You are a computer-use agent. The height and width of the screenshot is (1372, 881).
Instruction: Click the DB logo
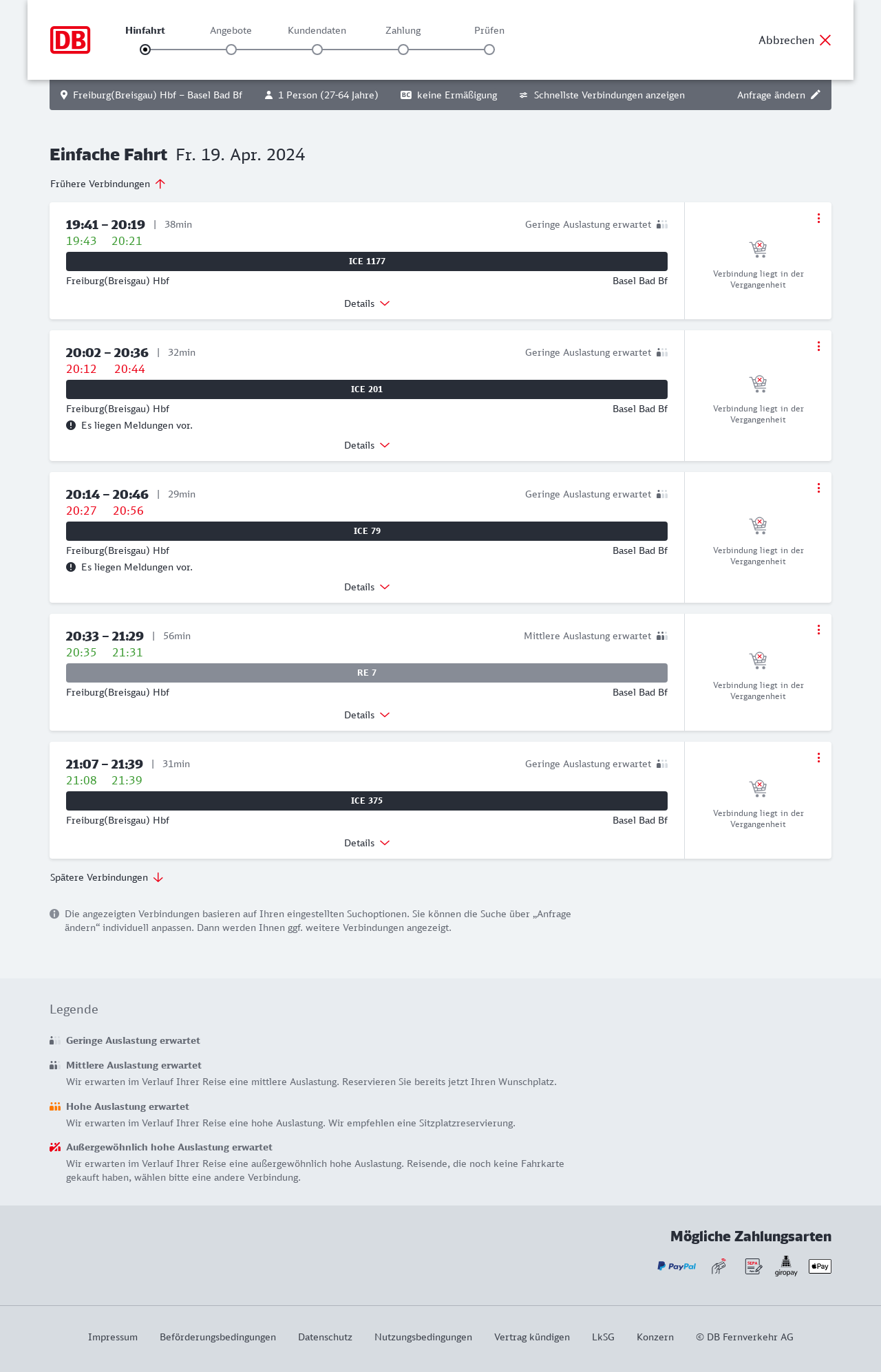tap(70, 40)
